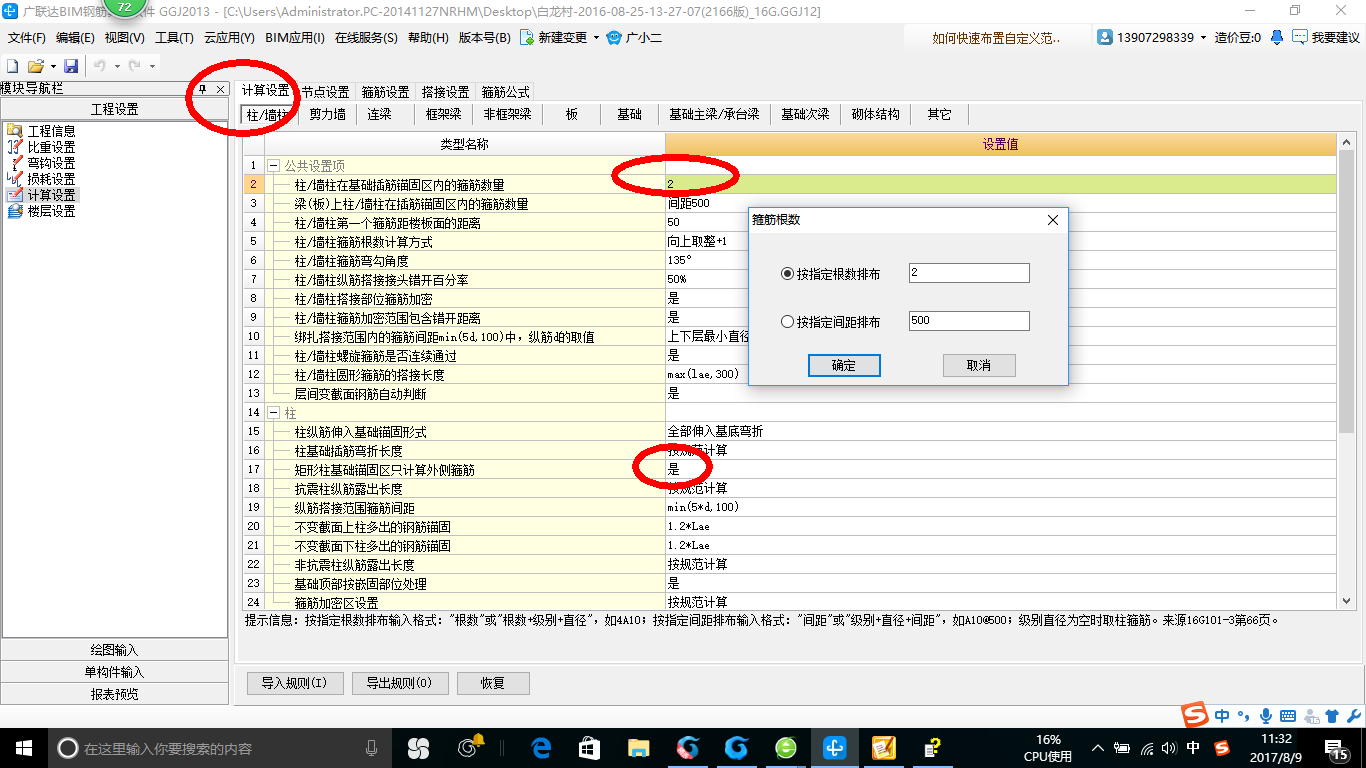The image size is (1366, 768).
Task: Open Windows Store from the taskbar
Action: (x=589, y=747)
